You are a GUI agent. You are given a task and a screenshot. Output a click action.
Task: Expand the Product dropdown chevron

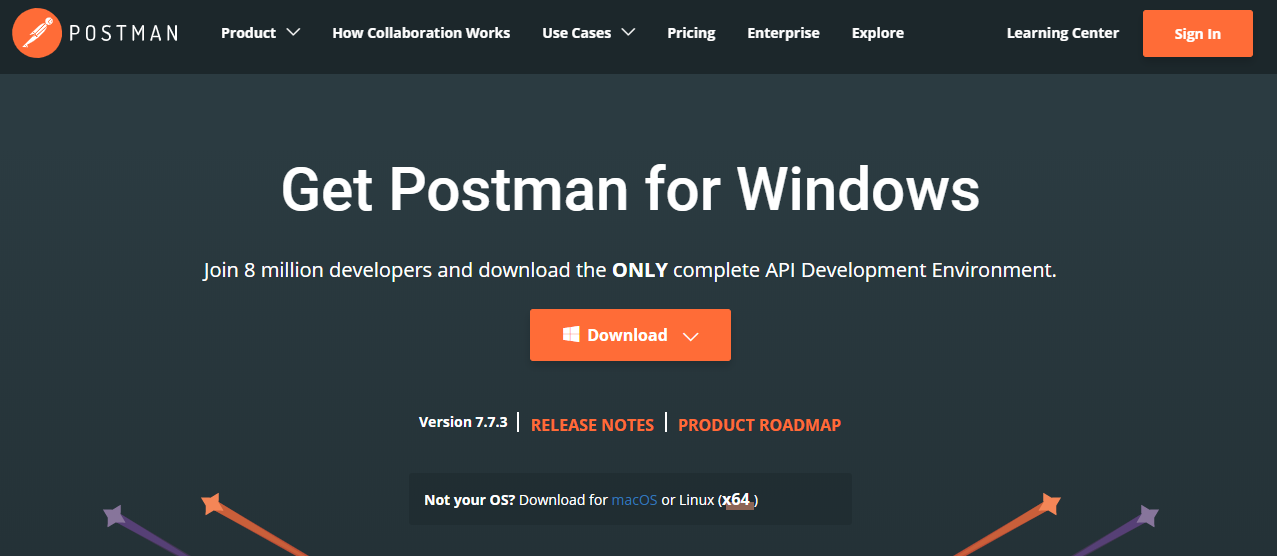[293, 33]
